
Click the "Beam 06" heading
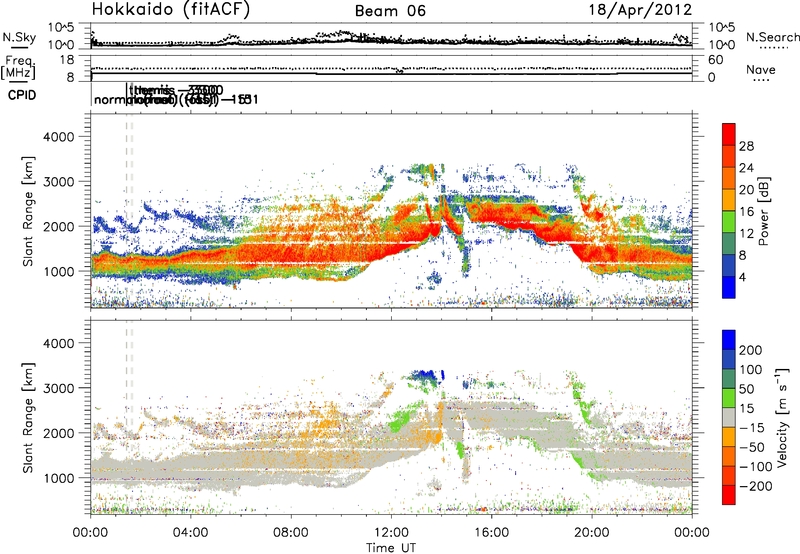click(390, 11)
